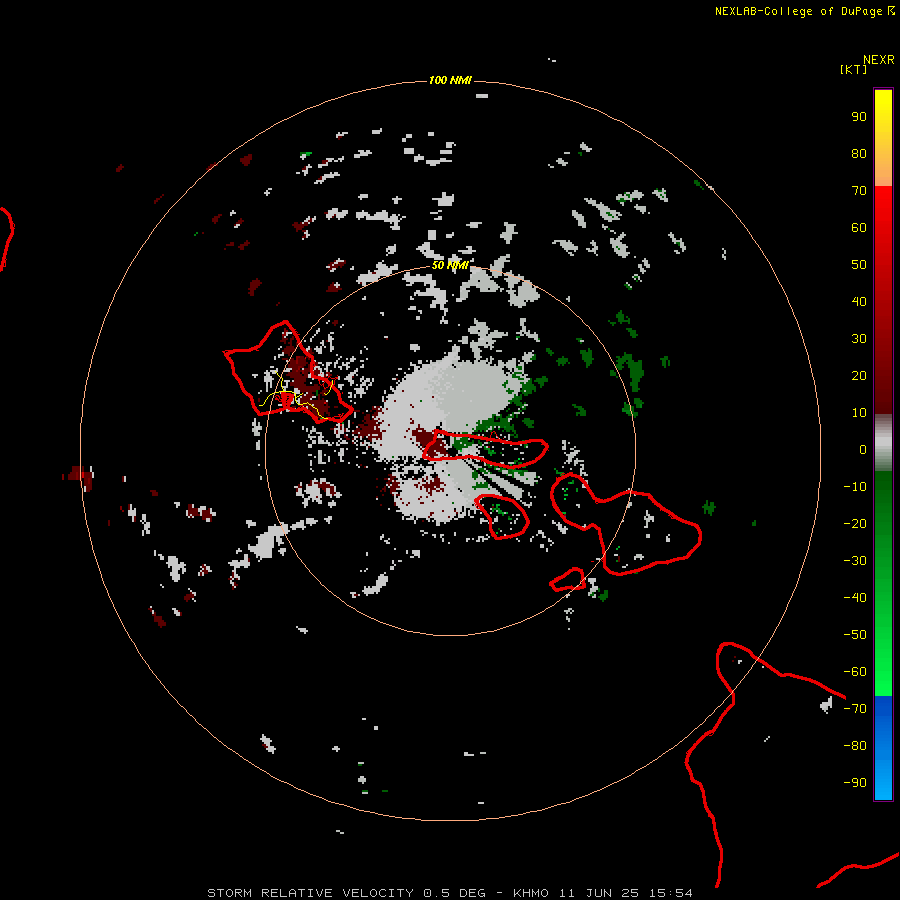Click the positive 30 knot scale label
900x900 pixels.
859,339
